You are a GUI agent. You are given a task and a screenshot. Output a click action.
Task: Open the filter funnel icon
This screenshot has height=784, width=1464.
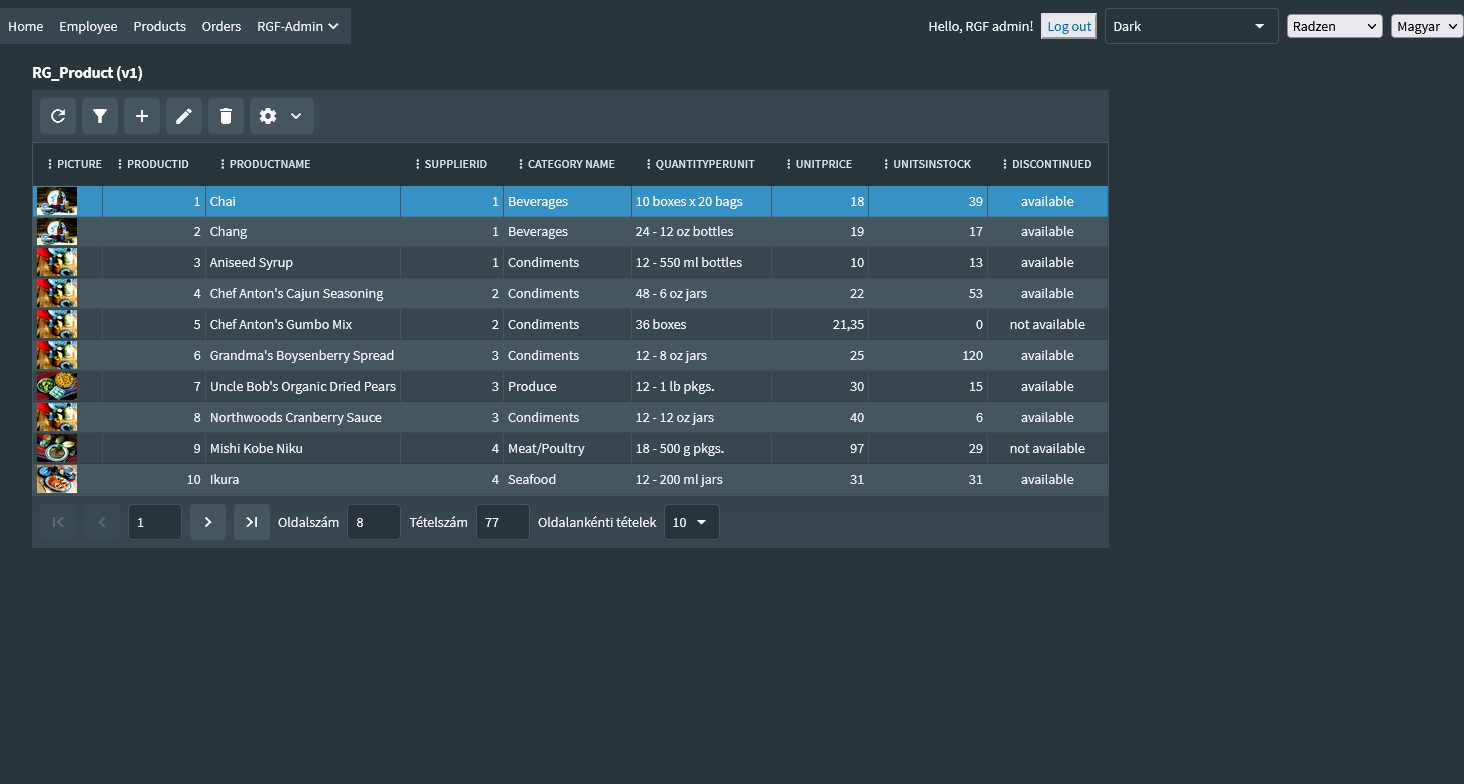point(100,116)
